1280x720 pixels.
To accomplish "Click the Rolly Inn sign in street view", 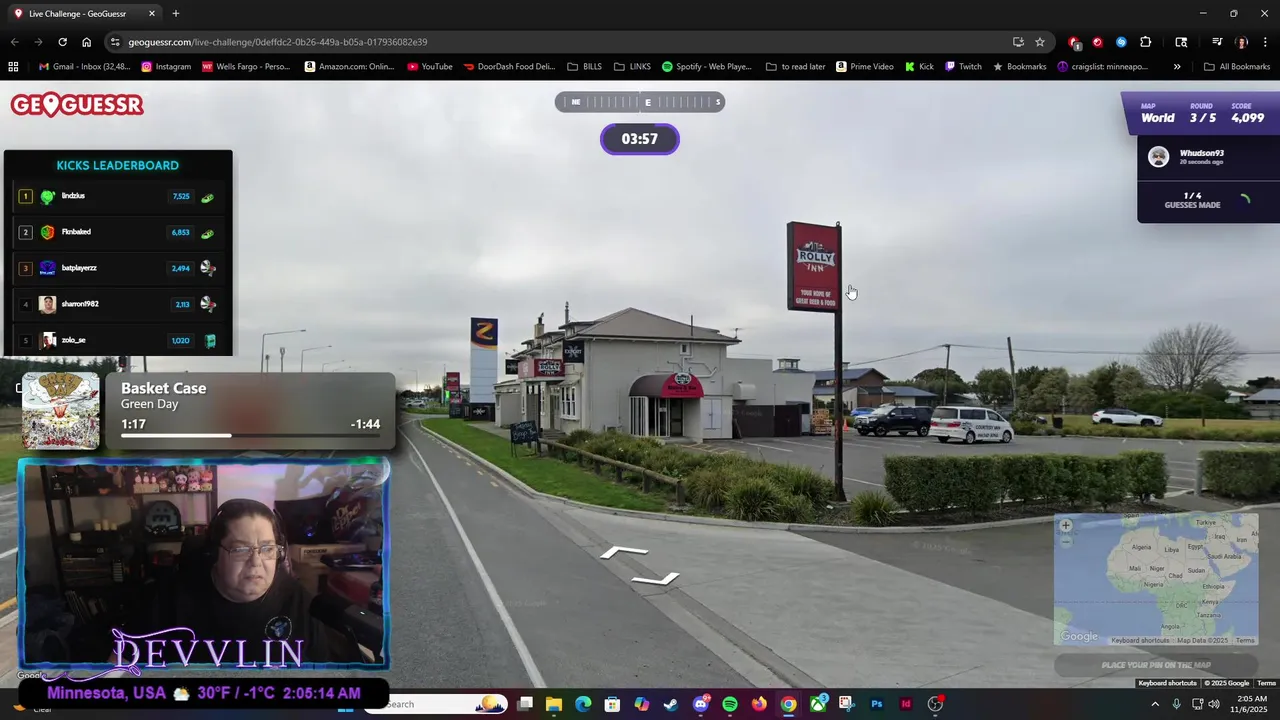I will [x=814, y=266].
